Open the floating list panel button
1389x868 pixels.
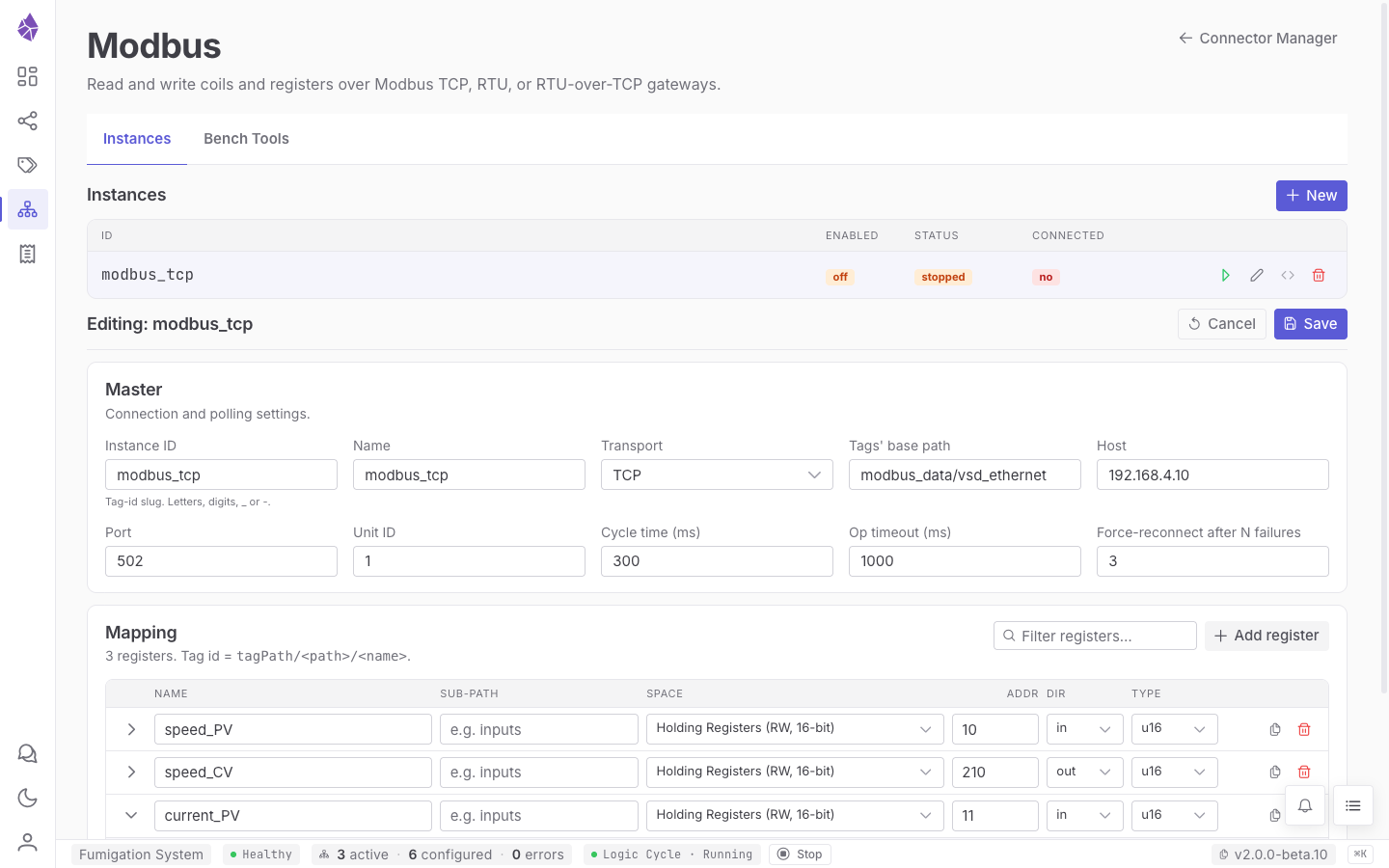[1353, 805]
